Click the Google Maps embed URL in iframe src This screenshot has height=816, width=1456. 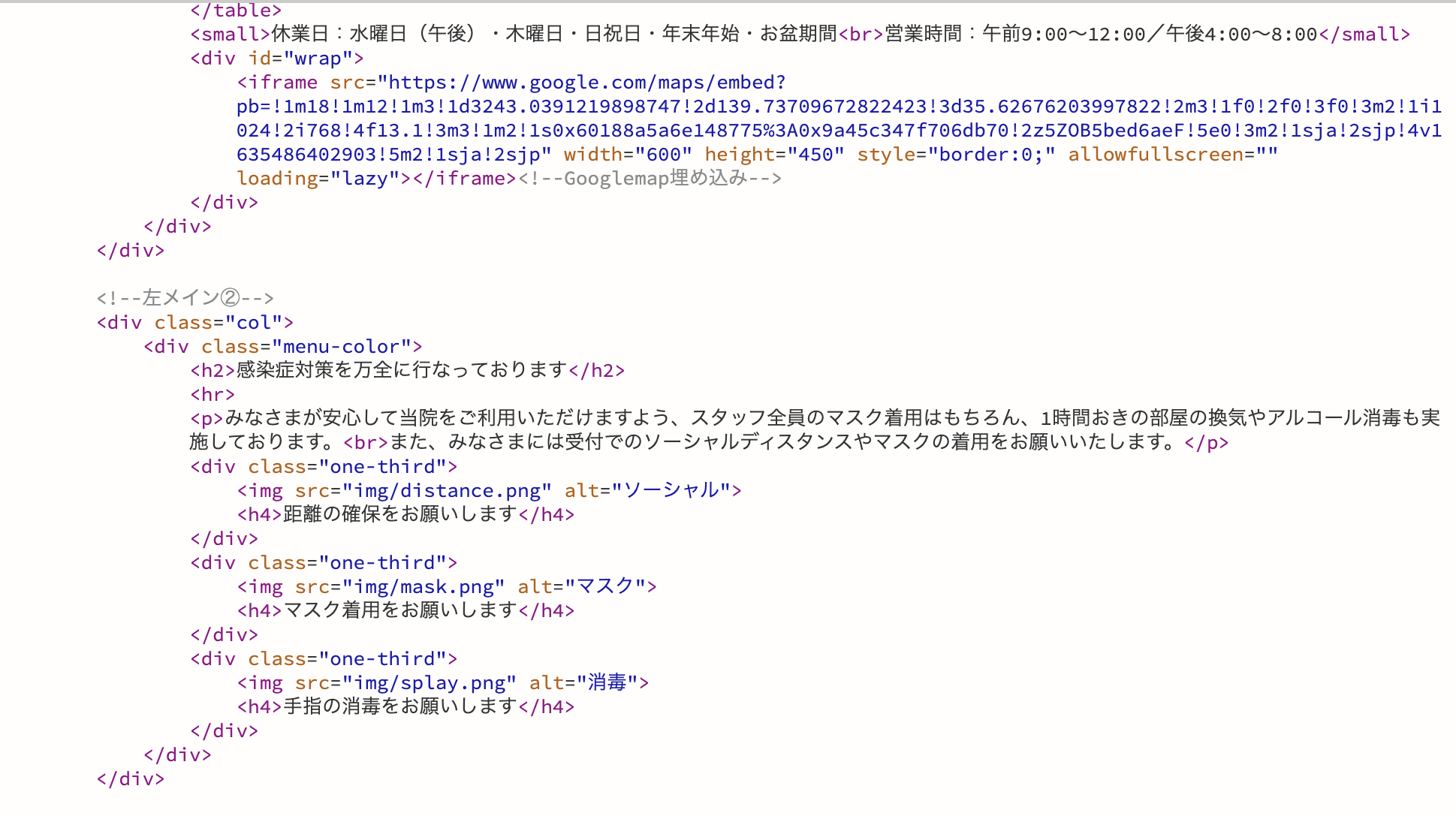point(840,119)
